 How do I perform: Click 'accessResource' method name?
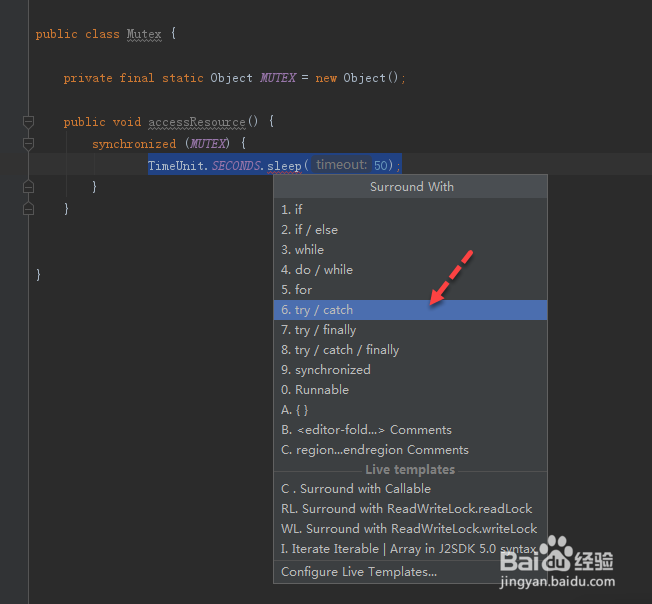point(197,122)
